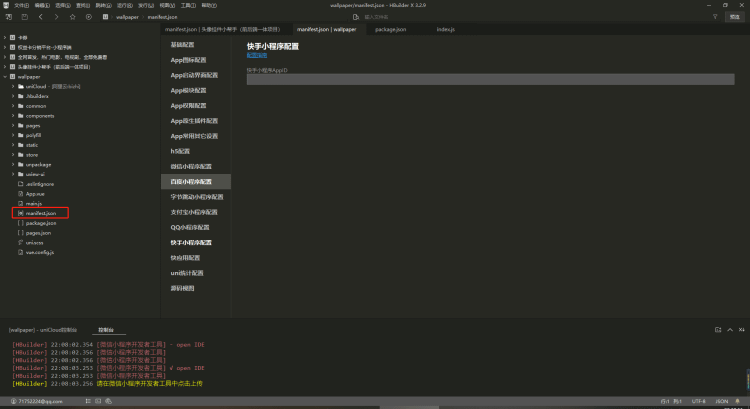Screen dimensions: 750x409
Task: Switch to the package.json tab
Action: (x=390, y=29)
